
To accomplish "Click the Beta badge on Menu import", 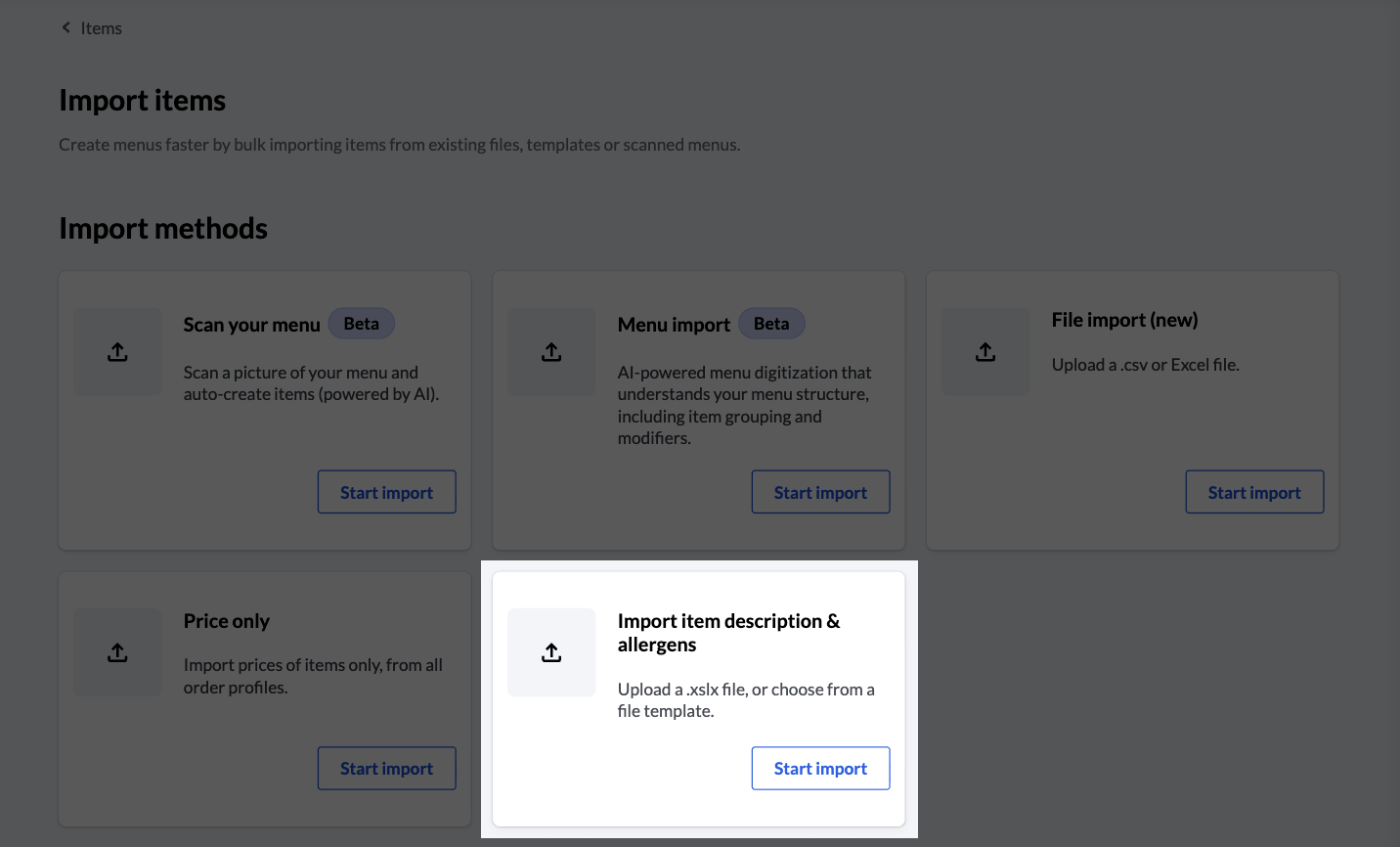I will (x=771, y=323).
